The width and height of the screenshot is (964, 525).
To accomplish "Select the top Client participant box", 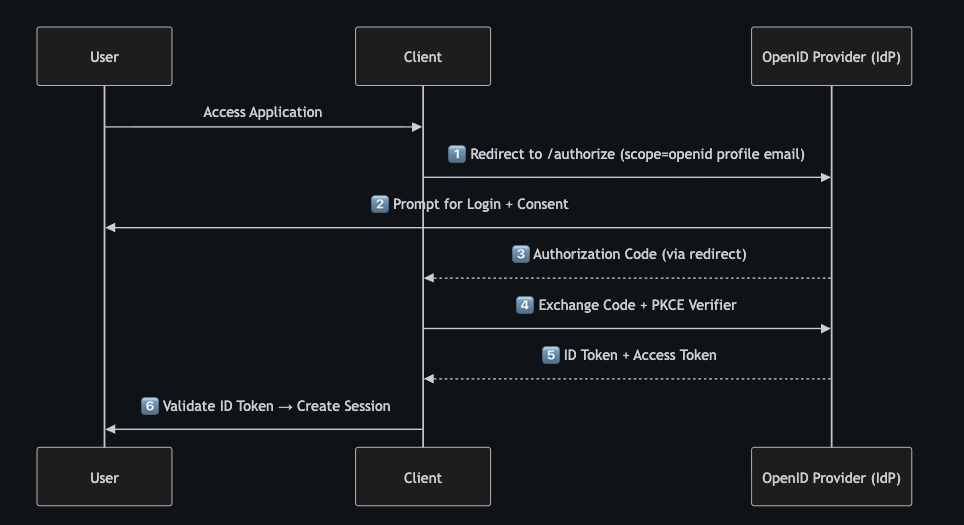I will [422, 56].
